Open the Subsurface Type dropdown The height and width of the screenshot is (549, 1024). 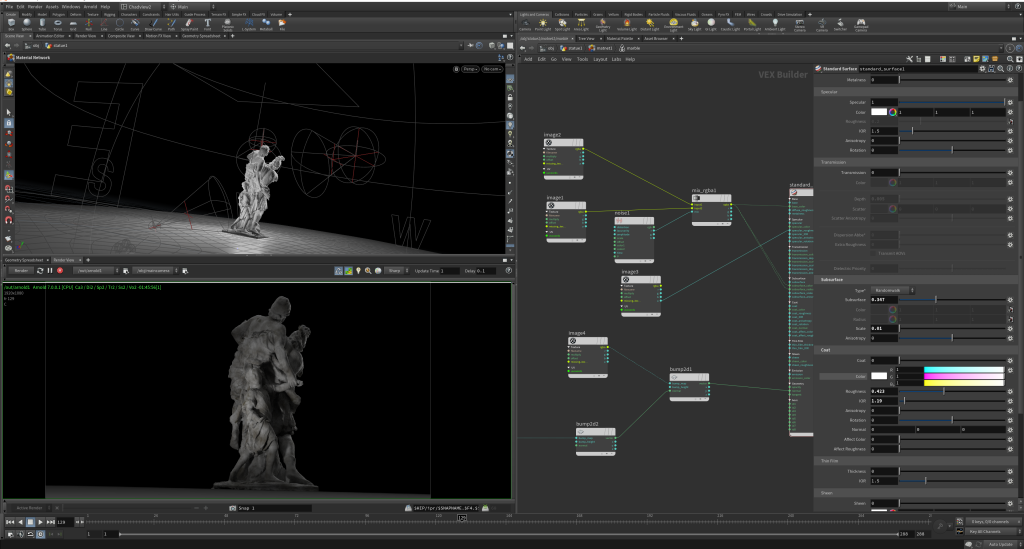(895, 290)
